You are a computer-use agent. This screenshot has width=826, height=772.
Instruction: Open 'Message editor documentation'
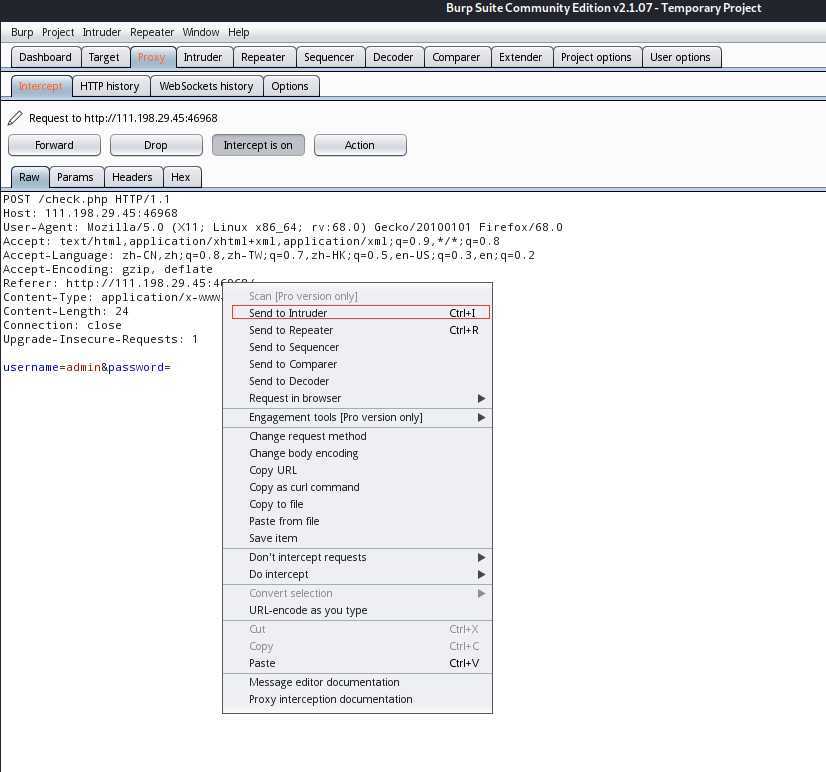coord(358,682)
